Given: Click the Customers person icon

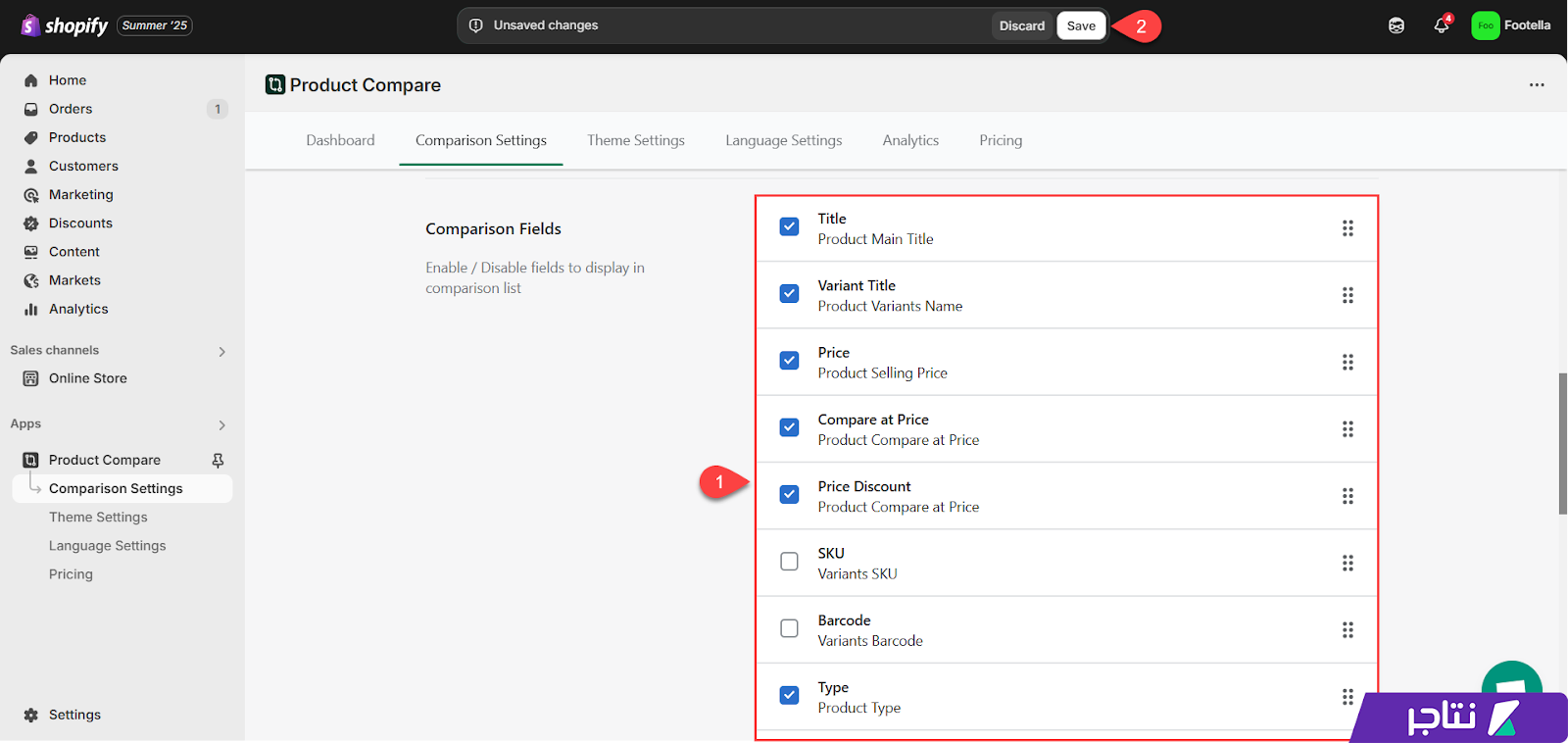Looking at the screenshot, I should pyautogui.click(x=31, y=167).
